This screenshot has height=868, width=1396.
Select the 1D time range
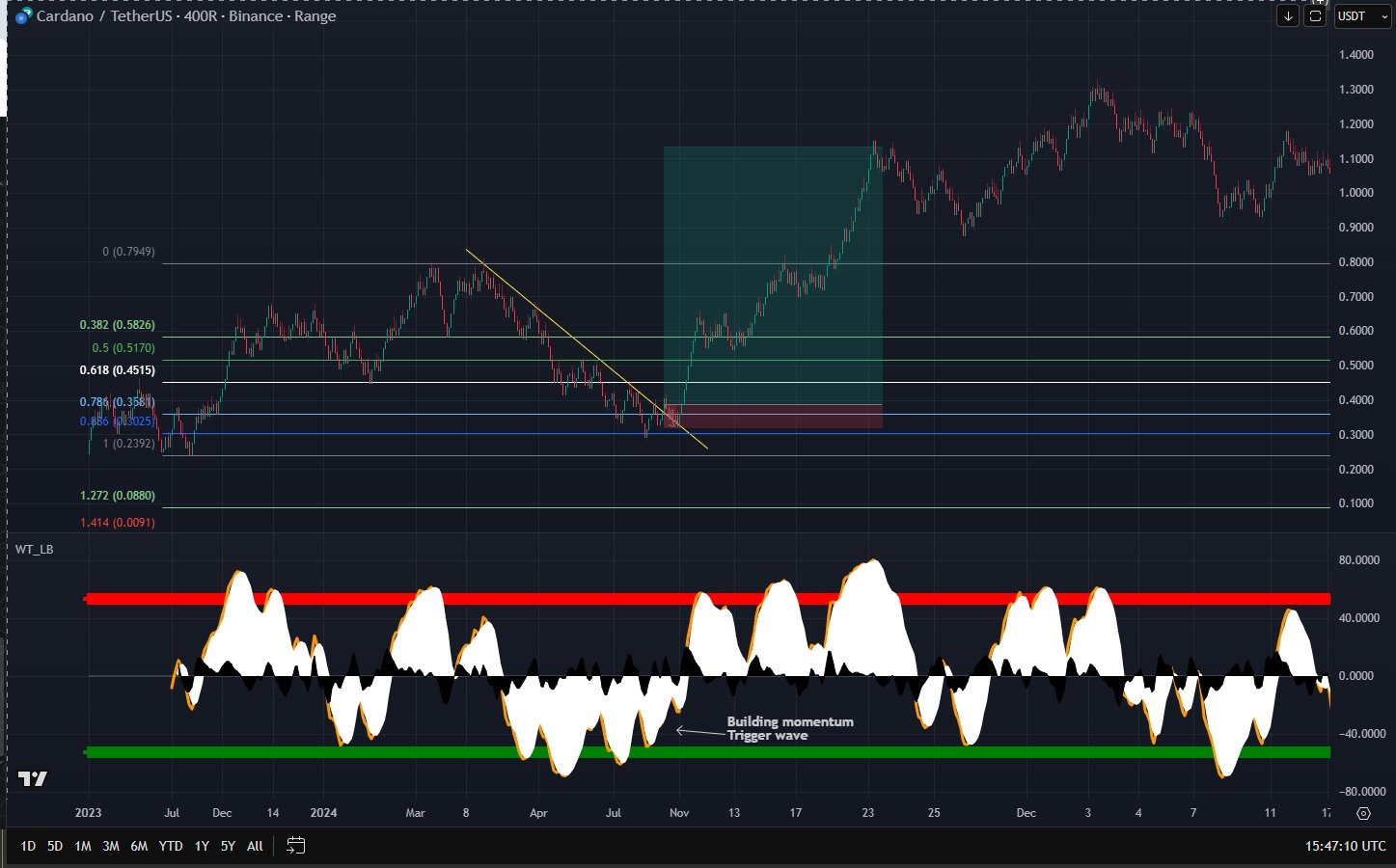pyautogui.click(x=28, y=846)
